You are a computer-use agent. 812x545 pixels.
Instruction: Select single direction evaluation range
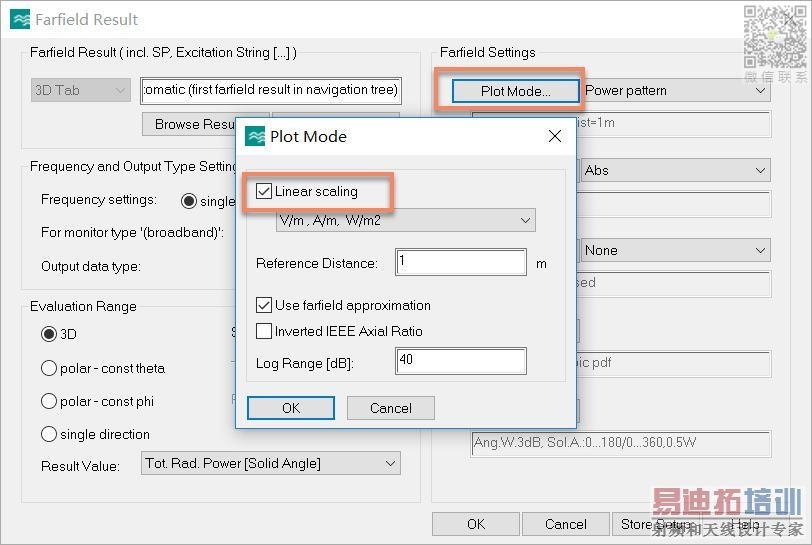(x=49, y=434)
